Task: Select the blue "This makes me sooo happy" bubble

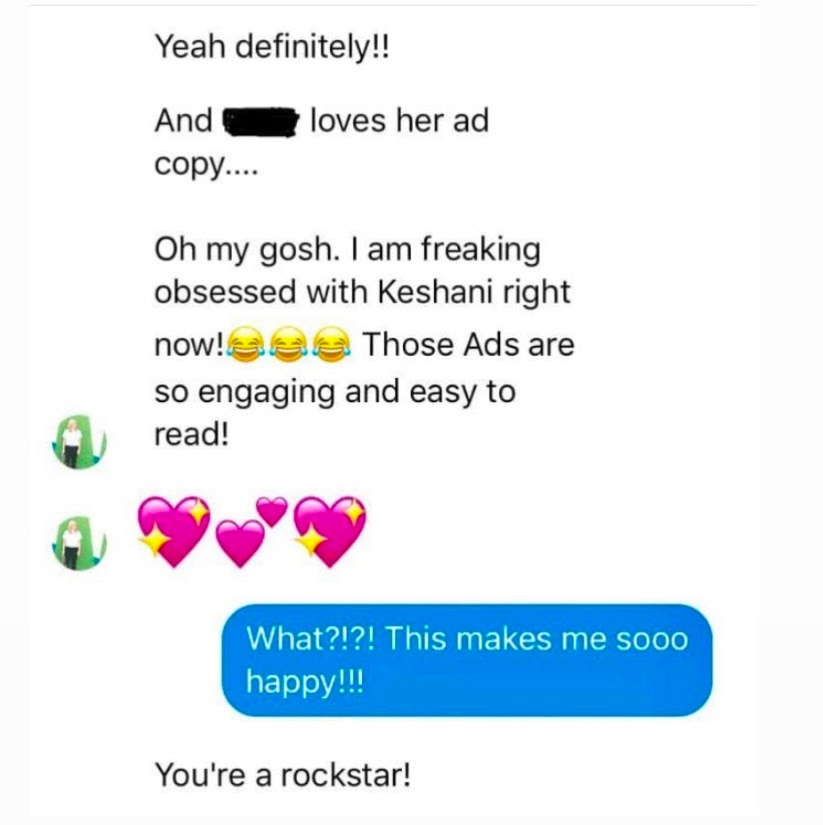Action: (467, 660)
